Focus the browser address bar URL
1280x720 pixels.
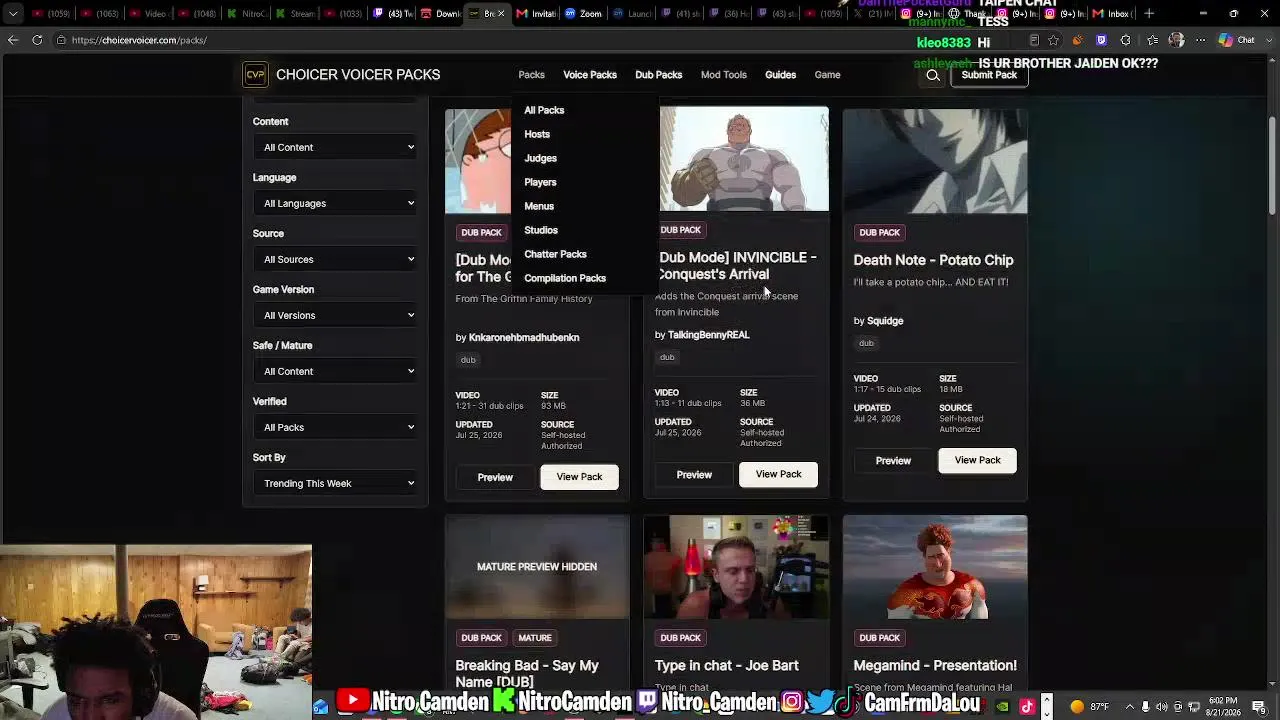point(139,40)
